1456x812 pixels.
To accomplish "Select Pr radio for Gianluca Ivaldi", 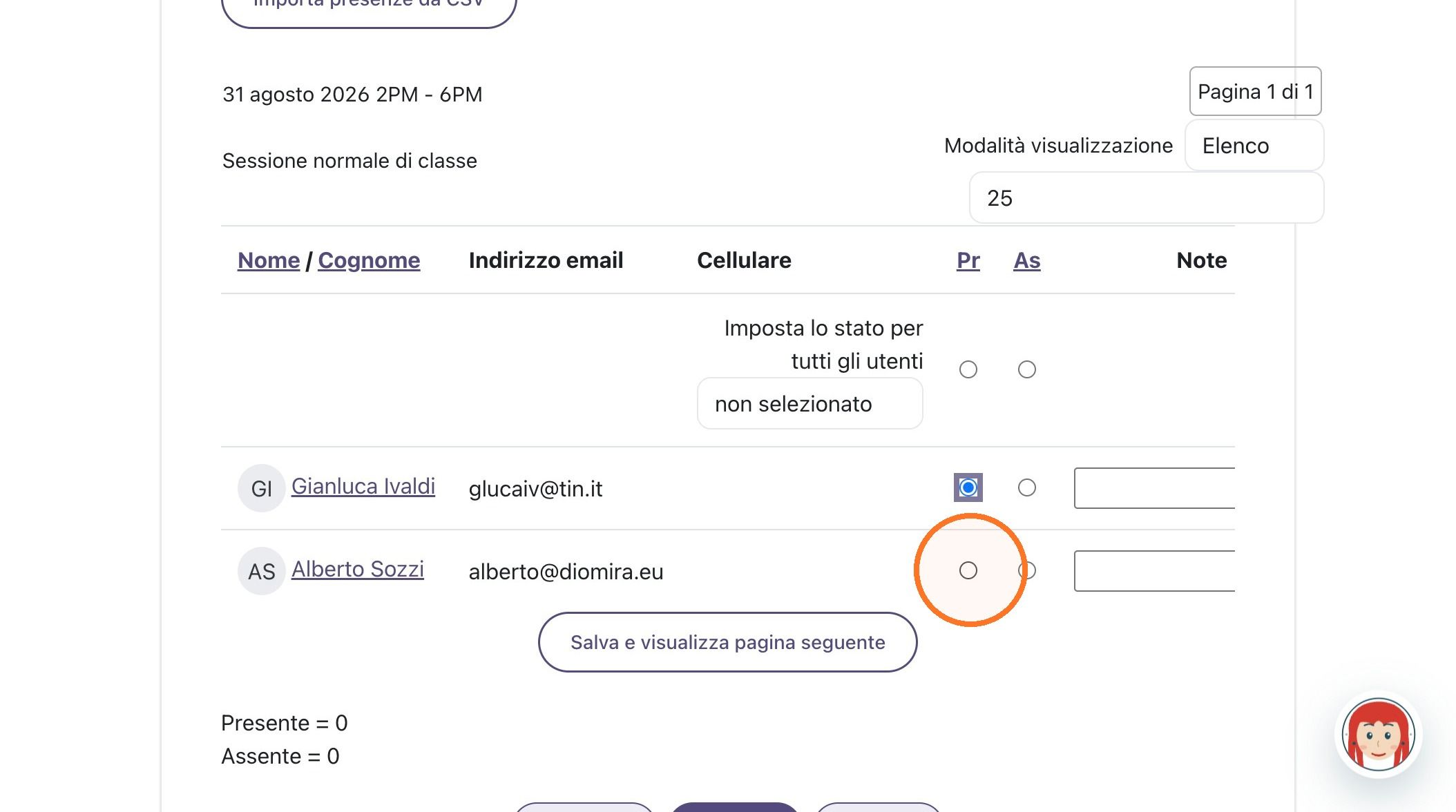I will (x=968, y=487).
